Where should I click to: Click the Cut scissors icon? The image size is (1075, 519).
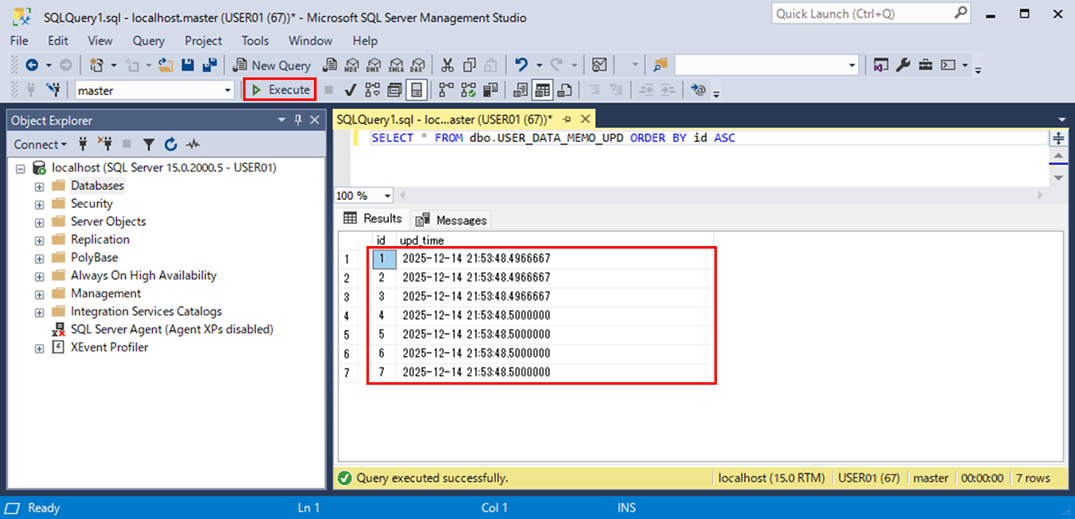click(447, 65)
